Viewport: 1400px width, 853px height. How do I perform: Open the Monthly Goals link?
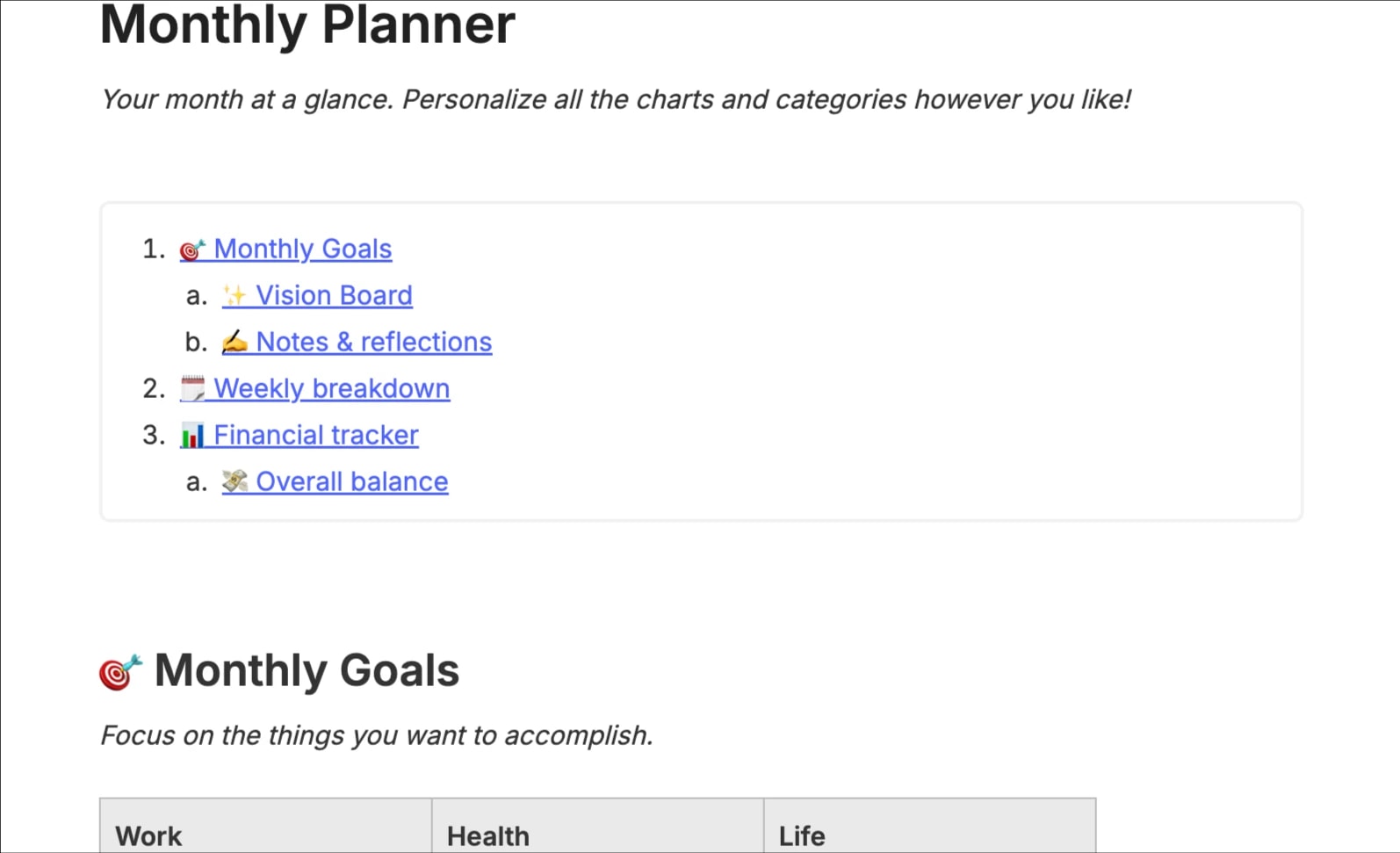[x=303, y=249]
